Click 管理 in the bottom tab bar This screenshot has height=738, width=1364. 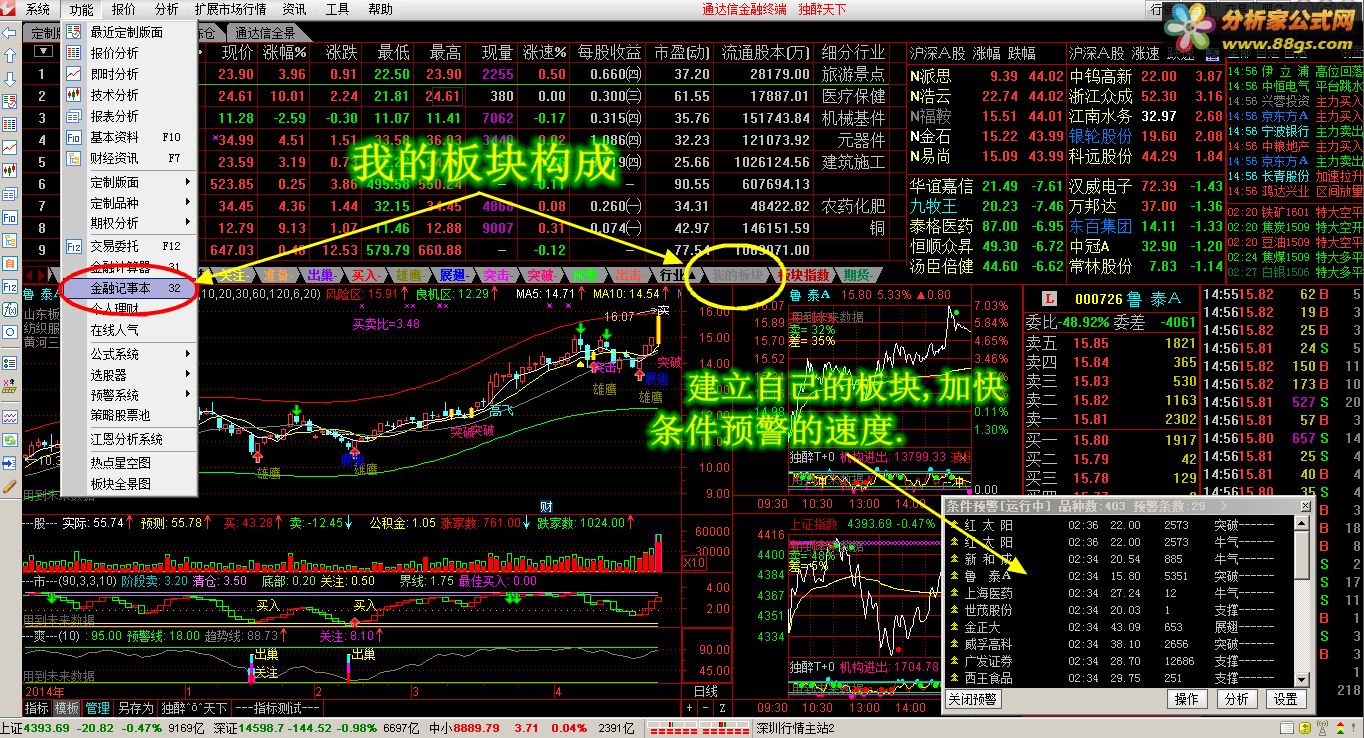click(x=97, y=707)
